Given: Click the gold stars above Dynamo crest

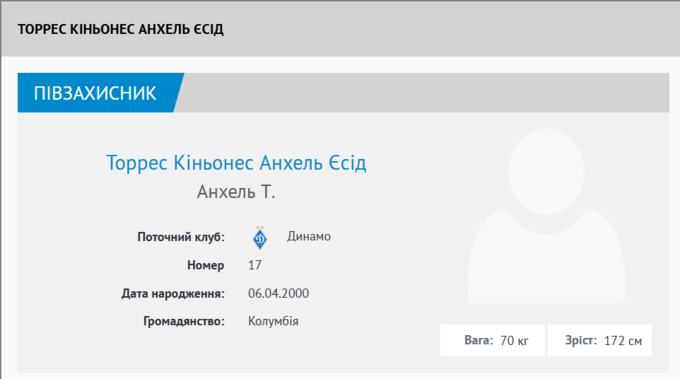Looking at the screenshot, I should [260, 227].
